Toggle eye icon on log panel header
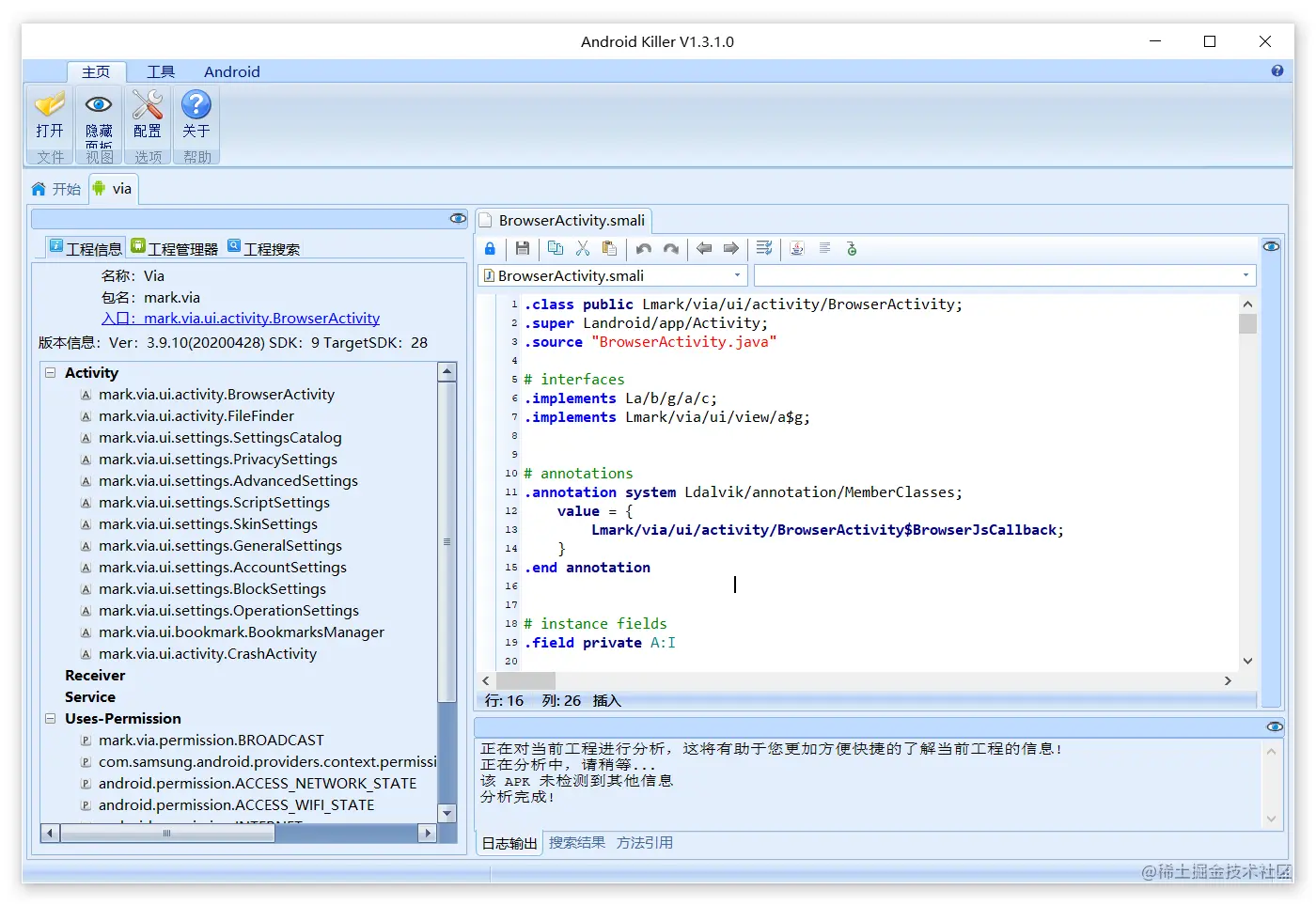 pyautogui.click(x=1275, y=726)
